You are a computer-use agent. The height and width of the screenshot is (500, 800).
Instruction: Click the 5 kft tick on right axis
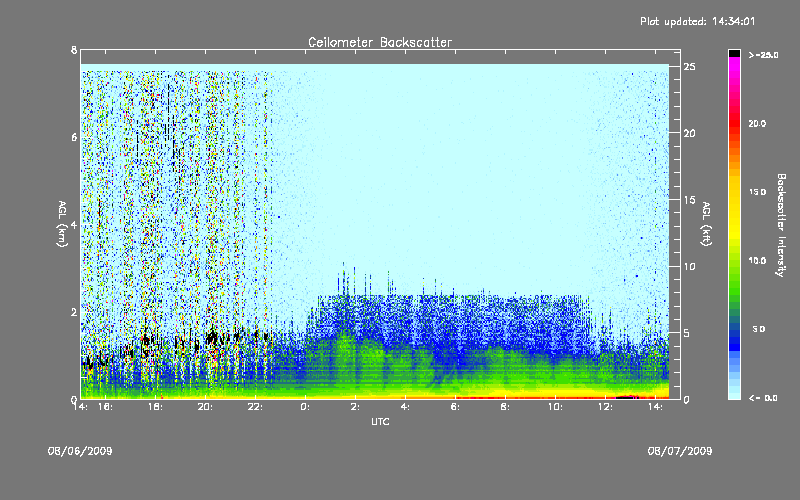(x=687, y=333)
